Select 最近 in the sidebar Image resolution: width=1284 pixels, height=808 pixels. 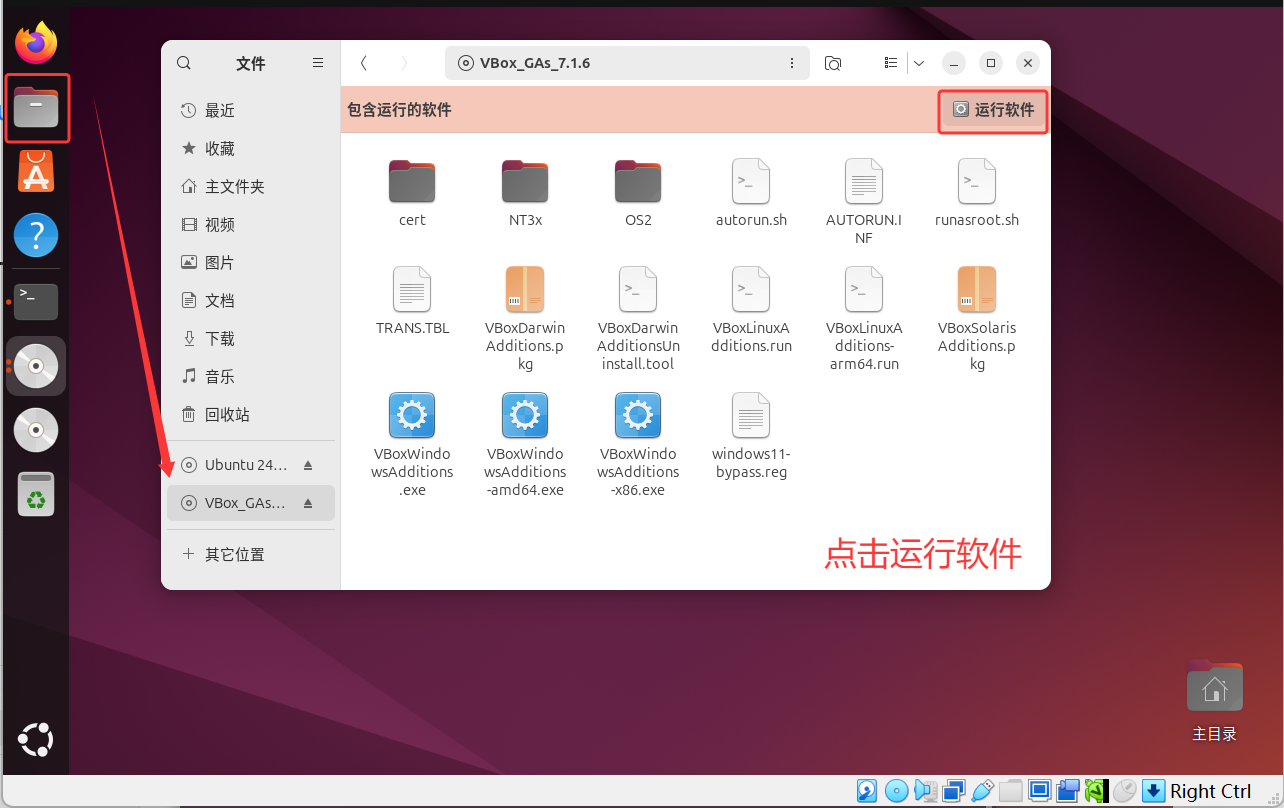point(250,110)
